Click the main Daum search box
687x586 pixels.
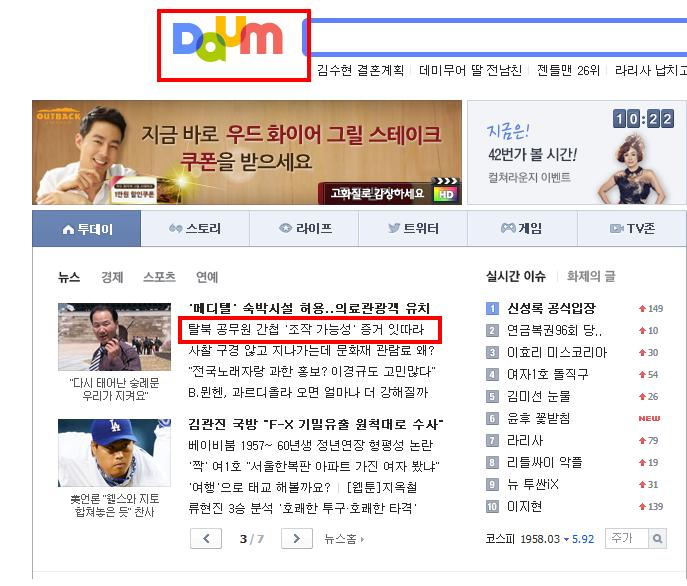[495, 38]
